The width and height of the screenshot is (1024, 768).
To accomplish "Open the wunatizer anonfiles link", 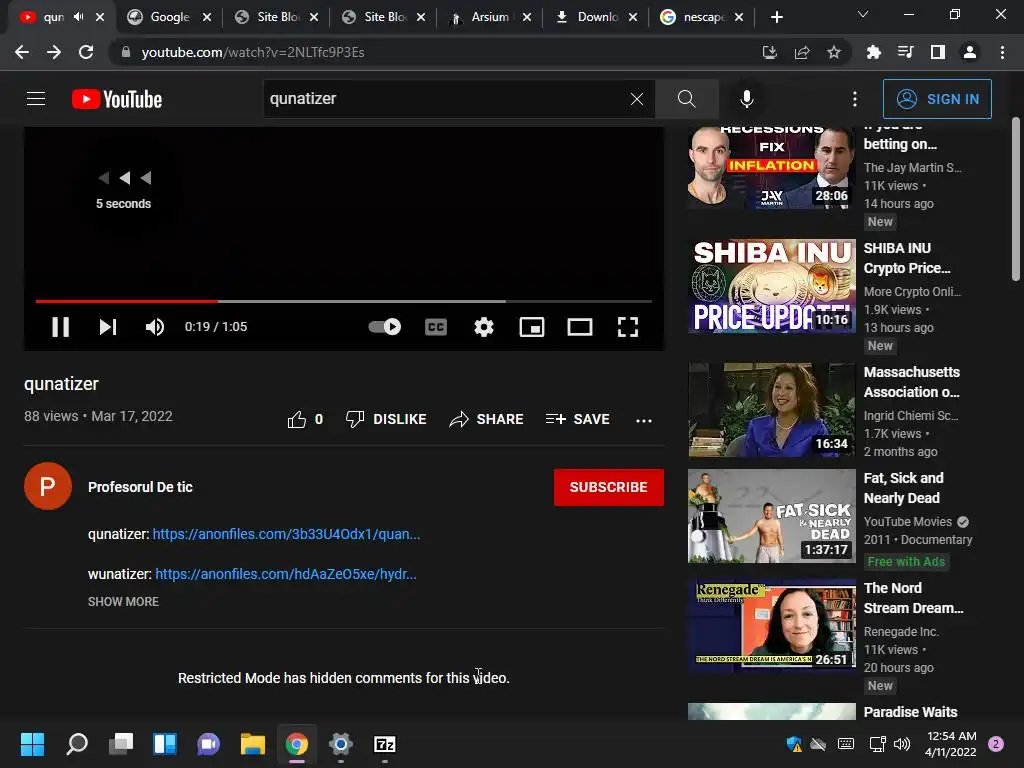I will click(286, 574).
